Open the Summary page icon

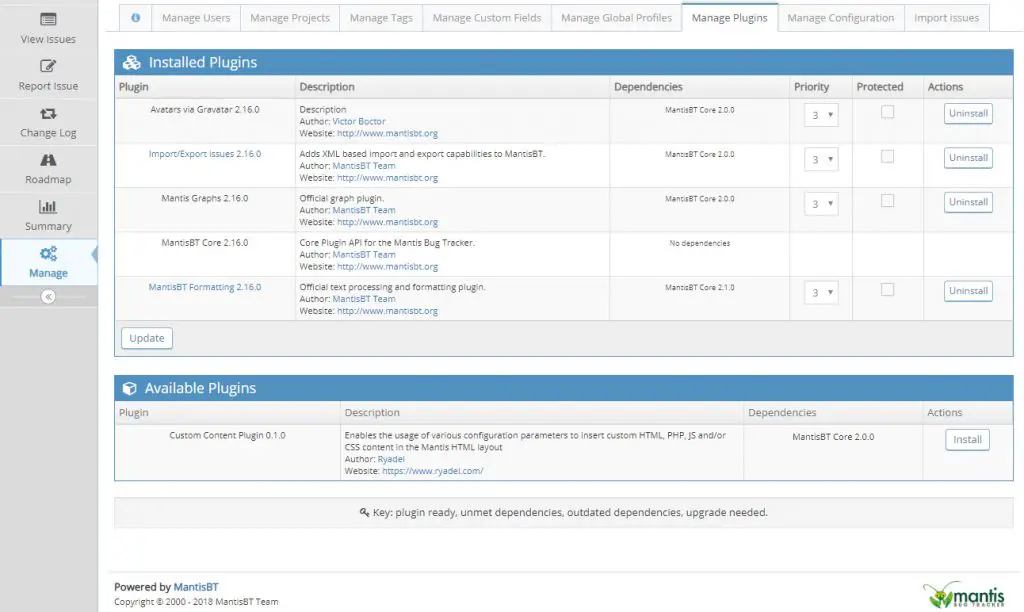point(47,205)
